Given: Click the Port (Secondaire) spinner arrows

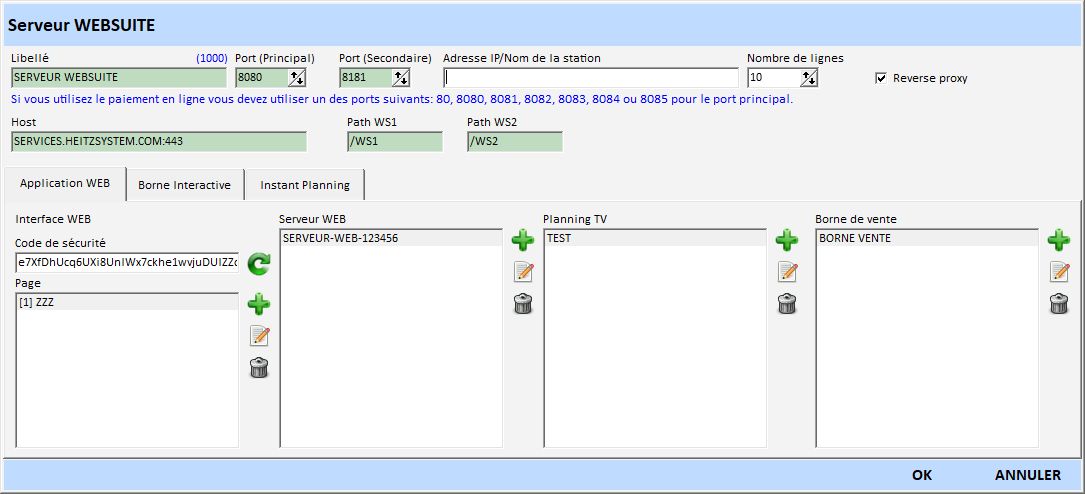Looking at the screenshot, I should pos(401,77).
